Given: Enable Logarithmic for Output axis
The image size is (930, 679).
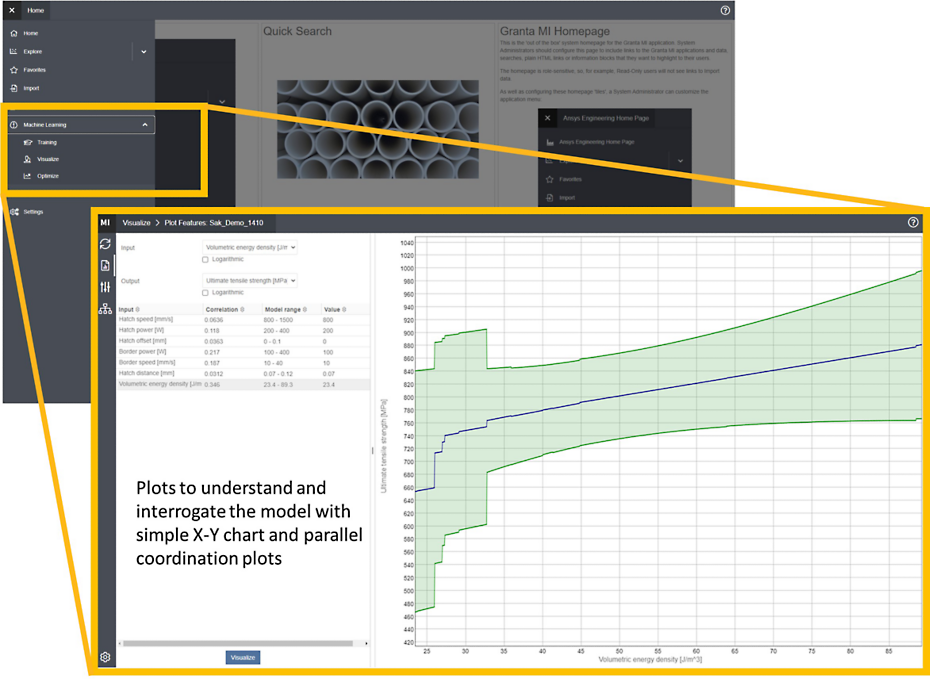Looking at the screenshot, I should point(205,293).
